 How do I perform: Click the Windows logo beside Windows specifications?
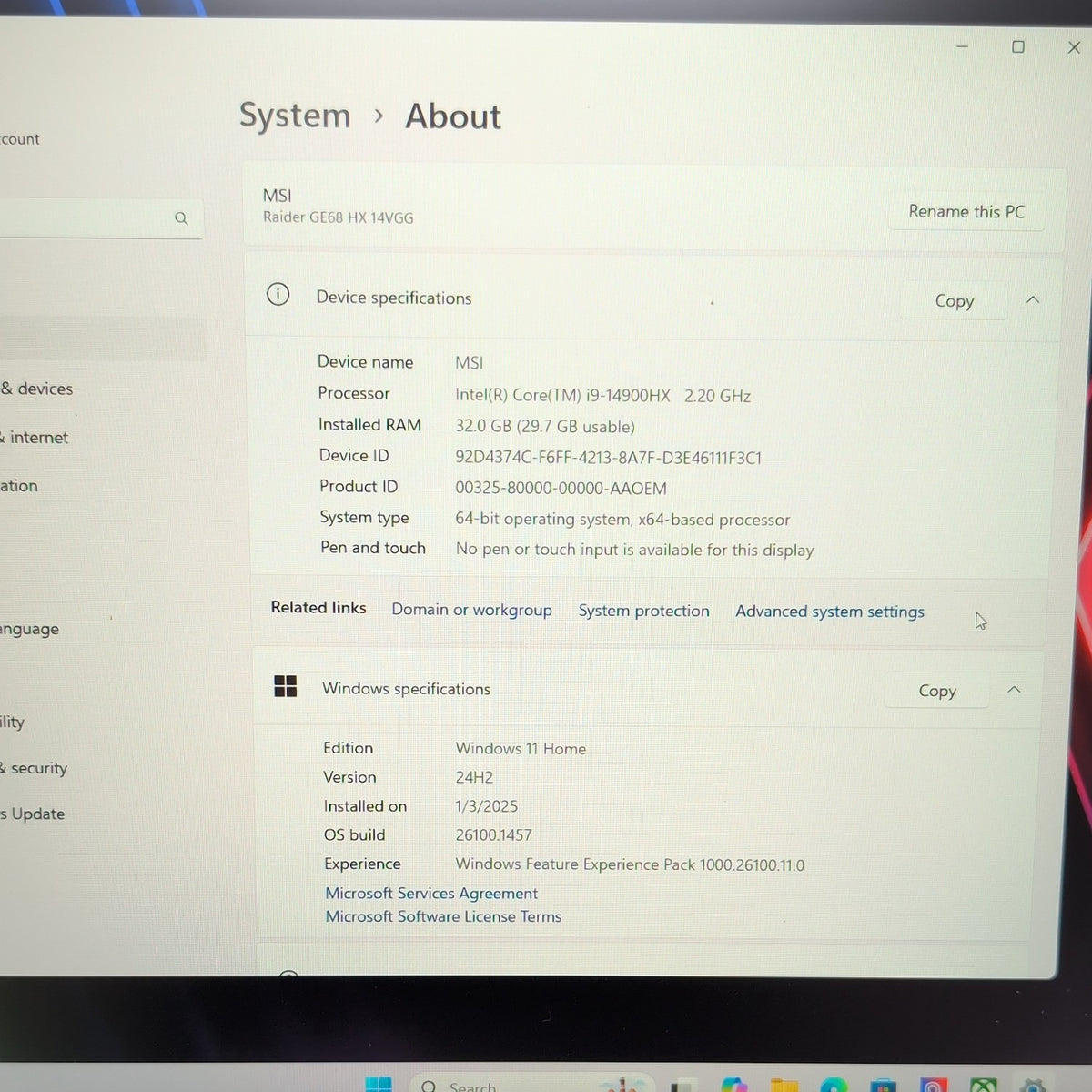tap(286, 686)
